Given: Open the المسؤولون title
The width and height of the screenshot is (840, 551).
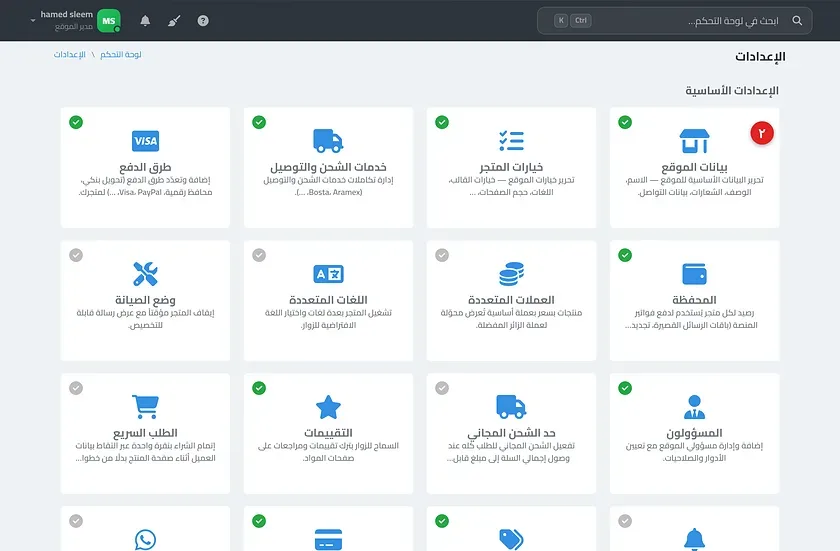Looking at the screenshot, I should tap(694, 433).
